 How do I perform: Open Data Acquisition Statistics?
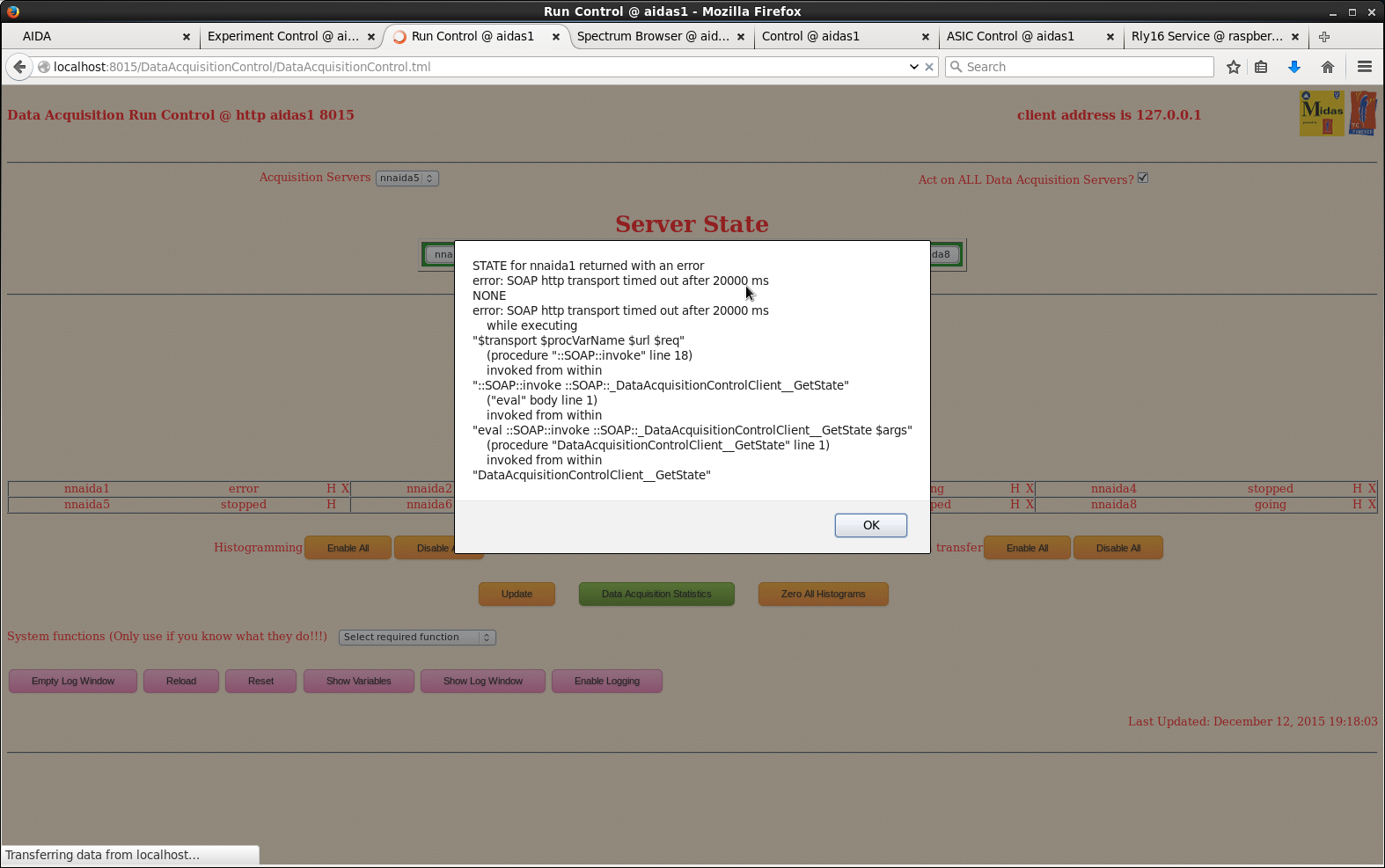656,594
